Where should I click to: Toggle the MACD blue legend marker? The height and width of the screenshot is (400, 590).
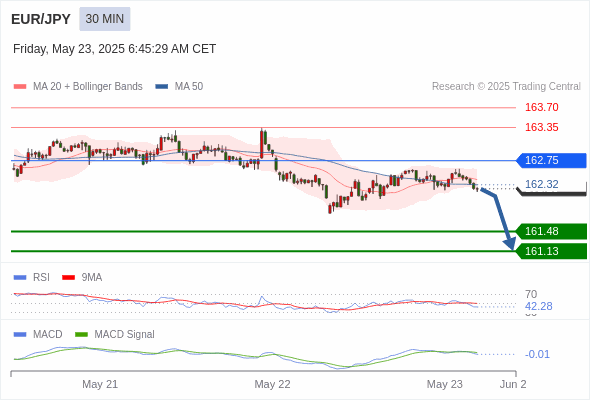click(x=20, y=335)
